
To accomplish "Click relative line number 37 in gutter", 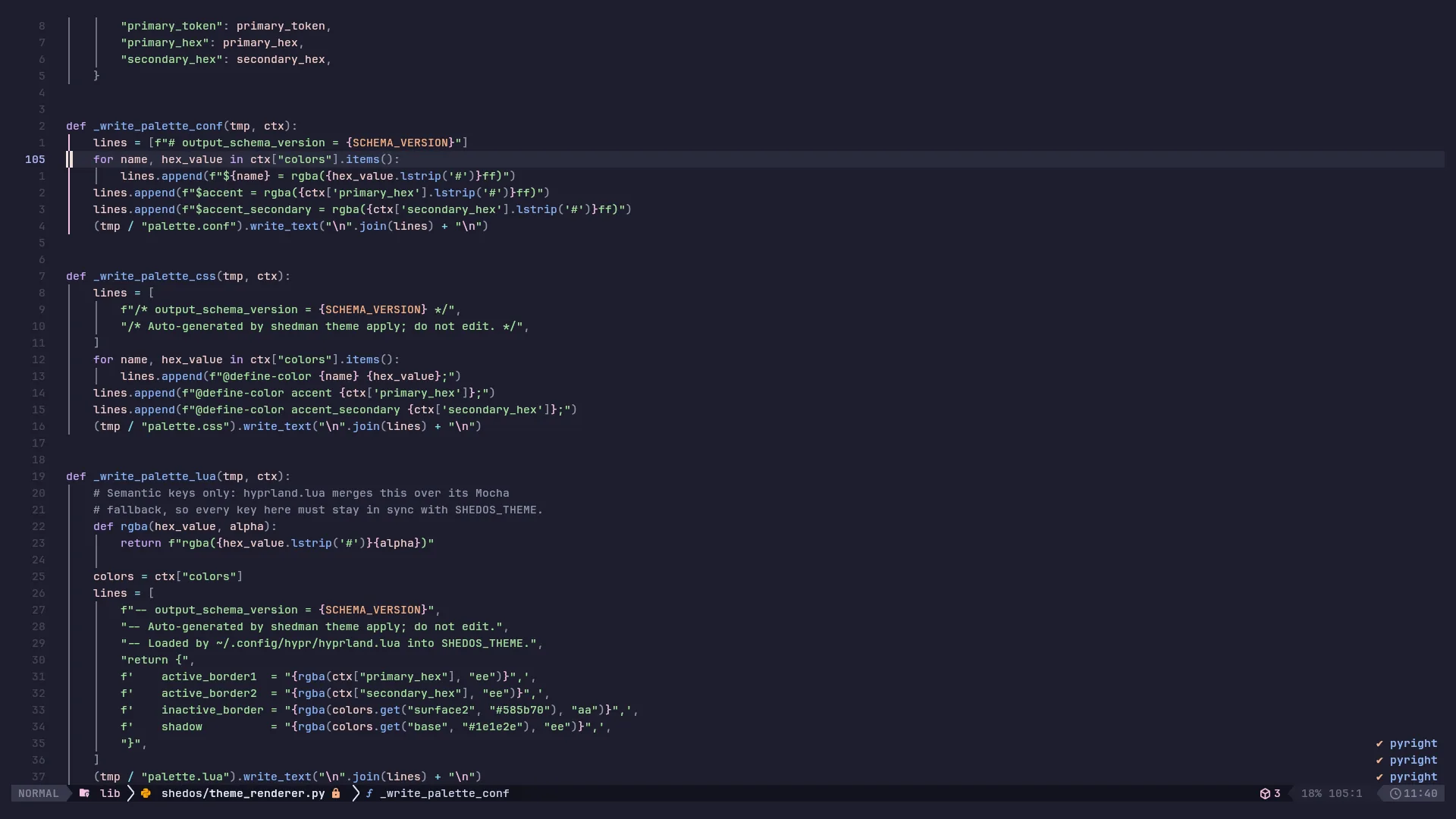I will (38, 777).
